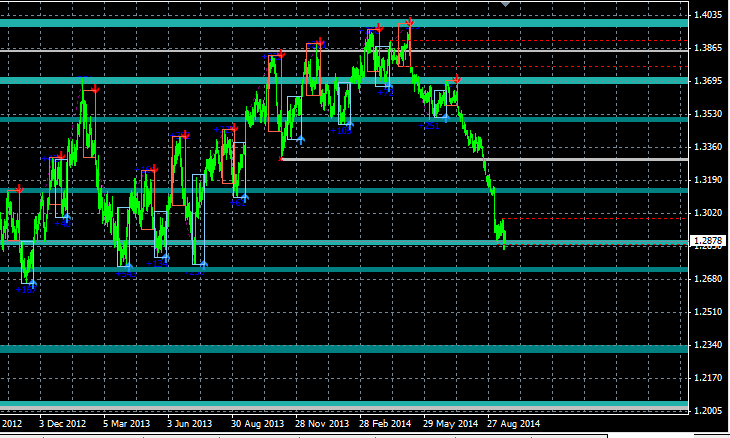
Task: Select the blue arrow above the 3 Jun 2013 date
Action: pyautogui.click(x=203, y=265)
